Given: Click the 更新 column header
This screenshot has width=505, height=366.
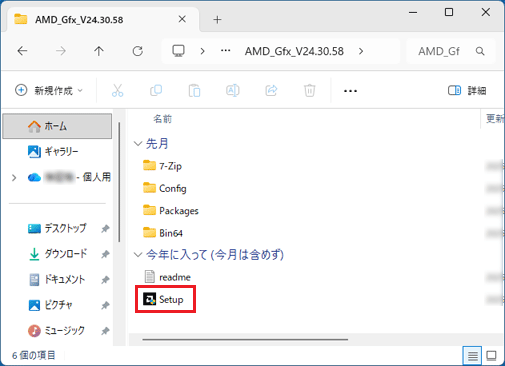Looking at the screenshot, I should [495, 119].
